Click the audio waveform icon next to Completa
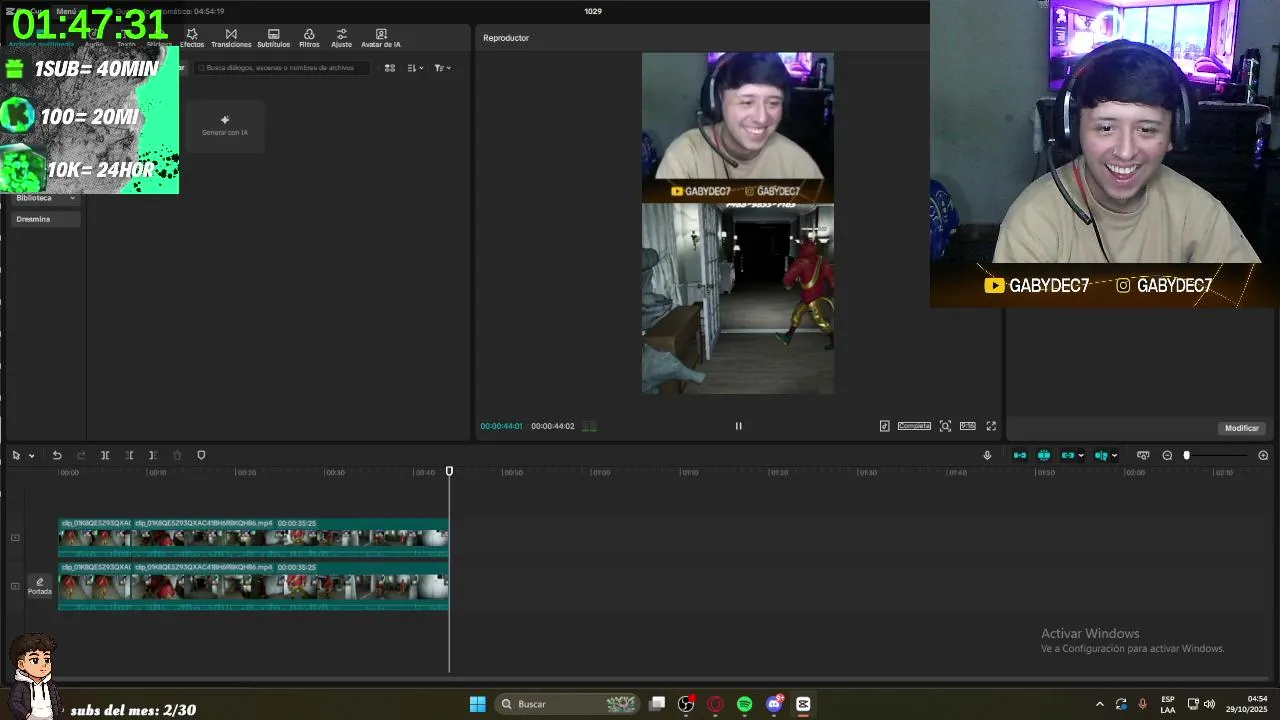The height and width of the screenshot is (720, 1280). pos(885,426)
